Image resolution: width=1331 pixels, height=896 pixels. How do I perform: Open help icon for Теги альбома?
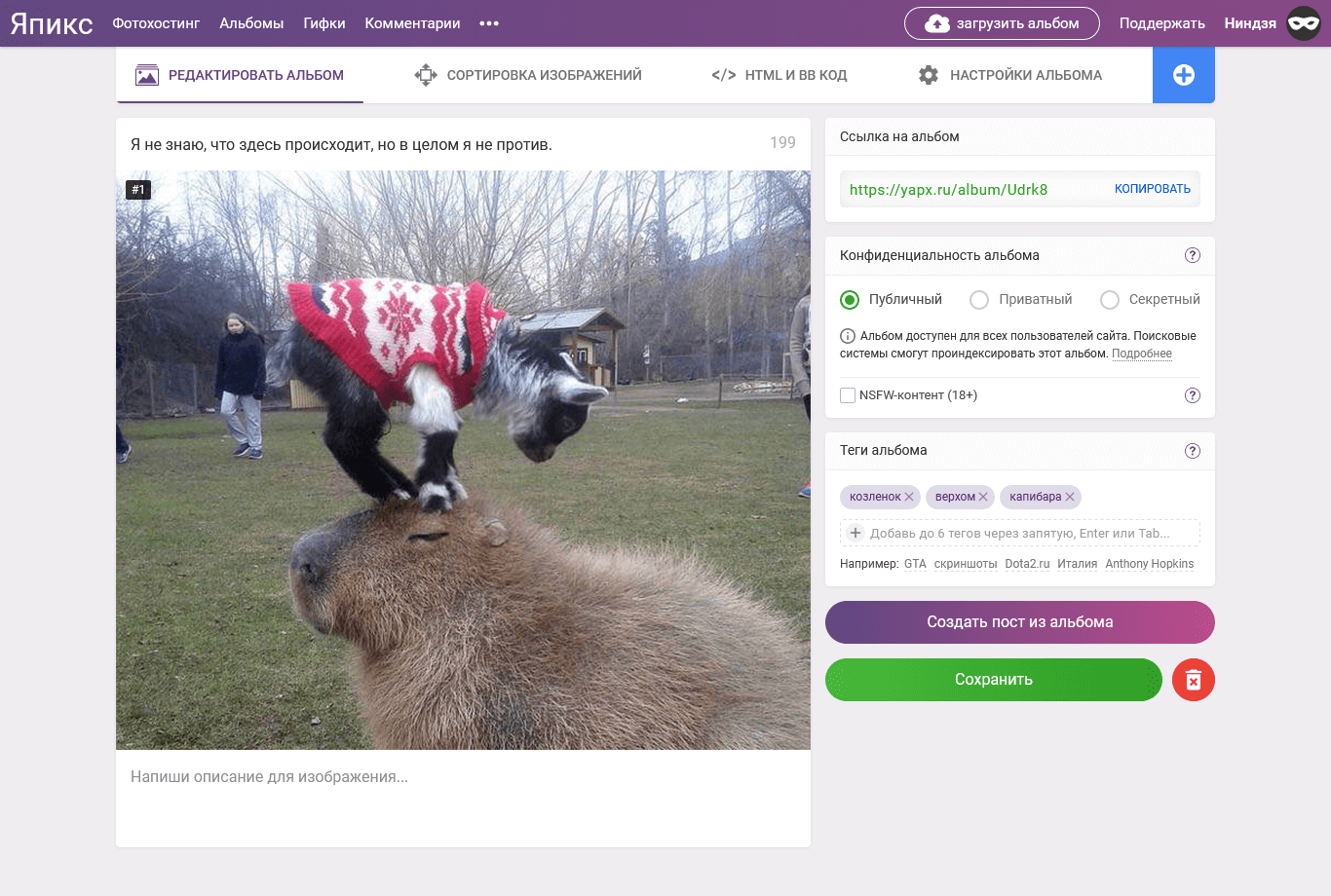[1192, 451]
